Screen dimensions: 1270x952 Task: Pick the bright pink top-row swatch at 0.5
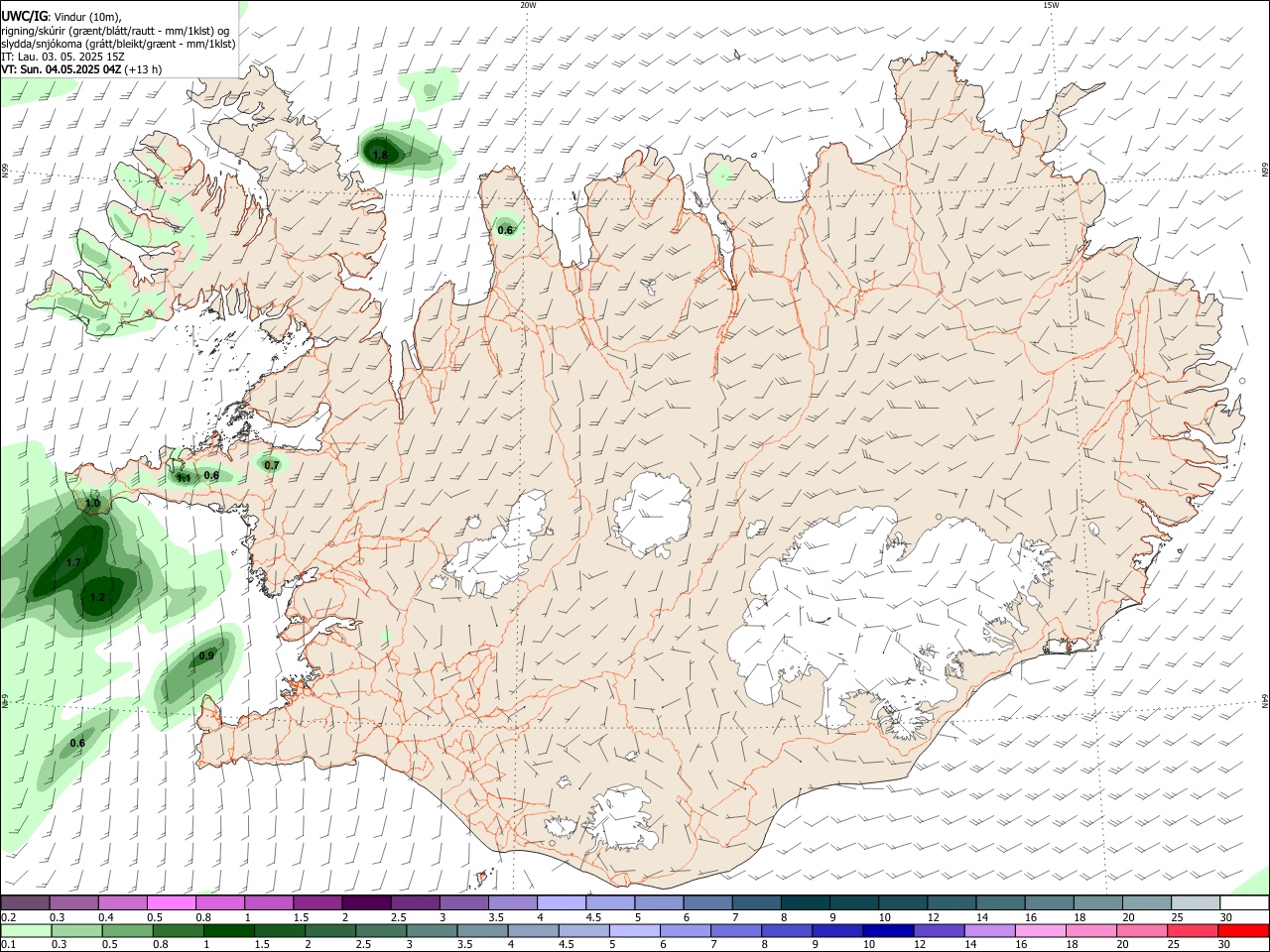click(x=172, y=902)
